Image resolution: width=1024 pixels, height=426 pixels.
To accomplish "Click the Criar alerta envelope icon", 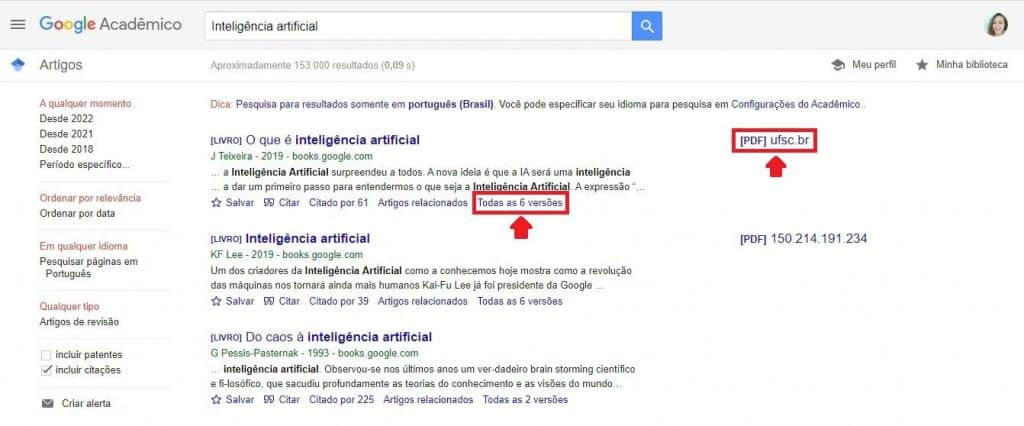I will [x=48, y=403].
